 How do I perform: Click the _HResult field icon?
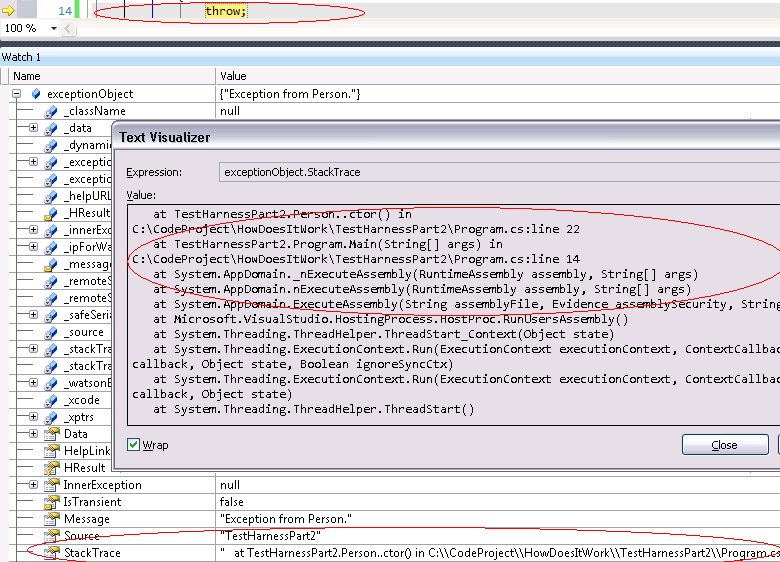point(51,213)
